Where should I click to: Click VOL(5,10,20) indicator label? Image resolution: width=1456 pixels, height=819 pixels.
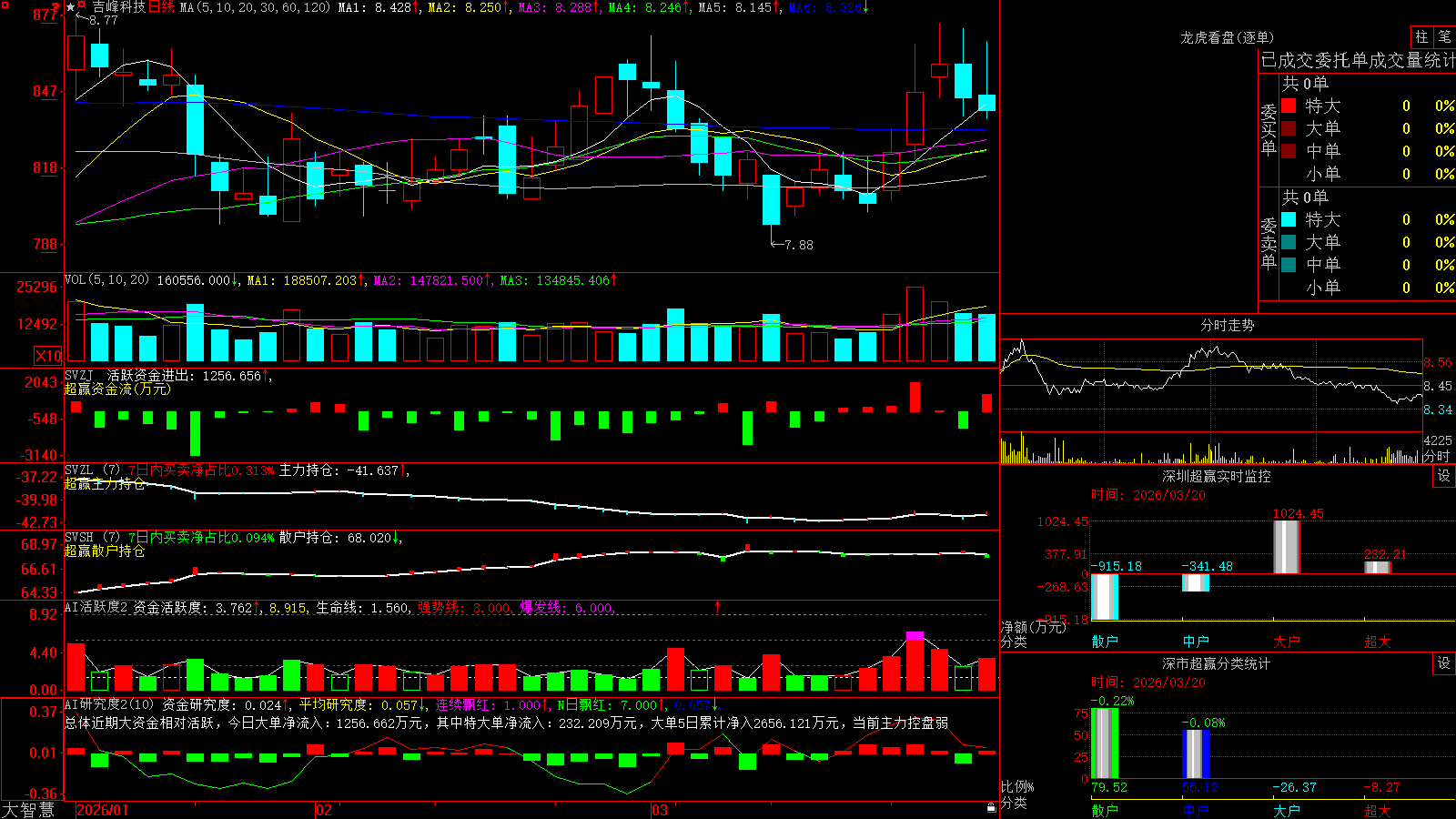click(106, 280)
